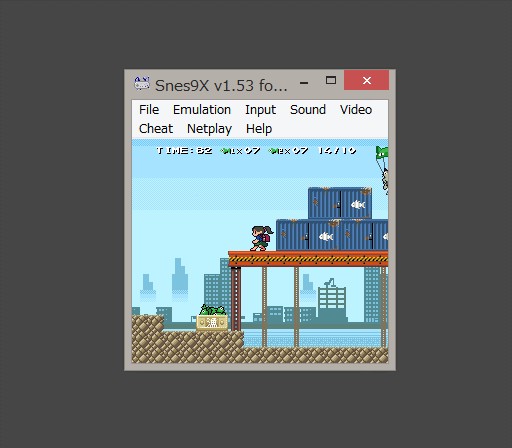Click the parachuting enemy at the screen edge
The width and height of the screenshot is (512, 448).
[x=383, y=170]
